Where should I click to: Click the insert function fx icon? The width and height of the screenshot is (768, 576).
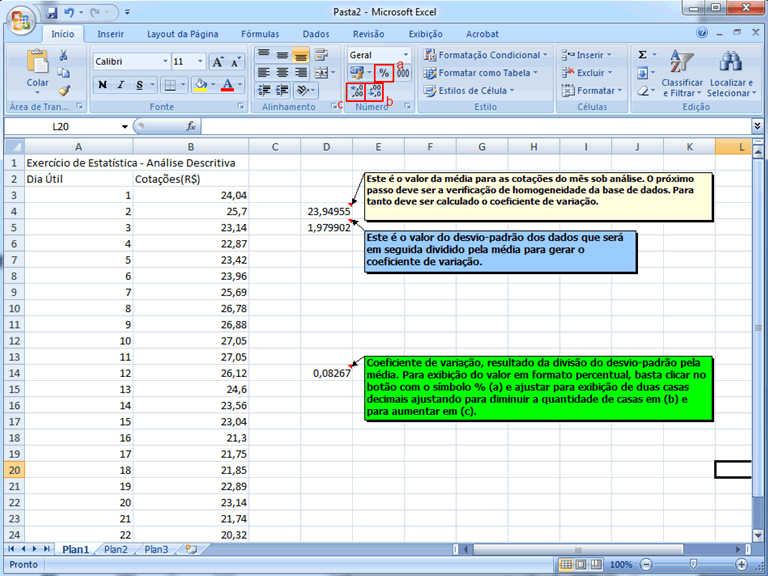(191, 127)
